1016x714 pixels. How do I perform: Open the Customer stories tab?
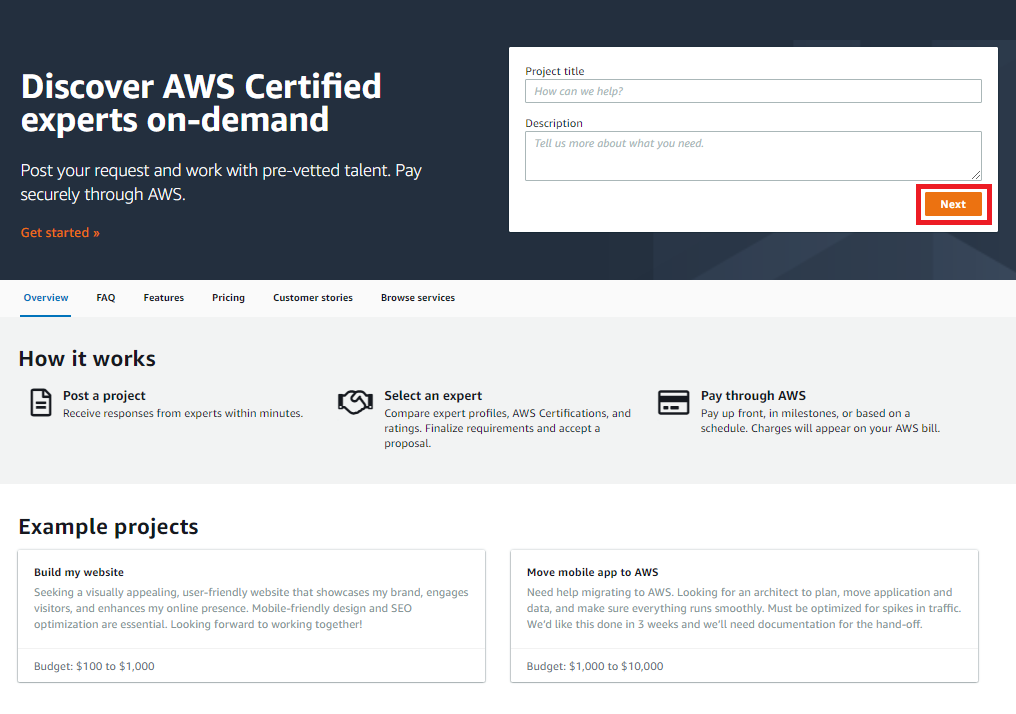(x=312, y=297)
